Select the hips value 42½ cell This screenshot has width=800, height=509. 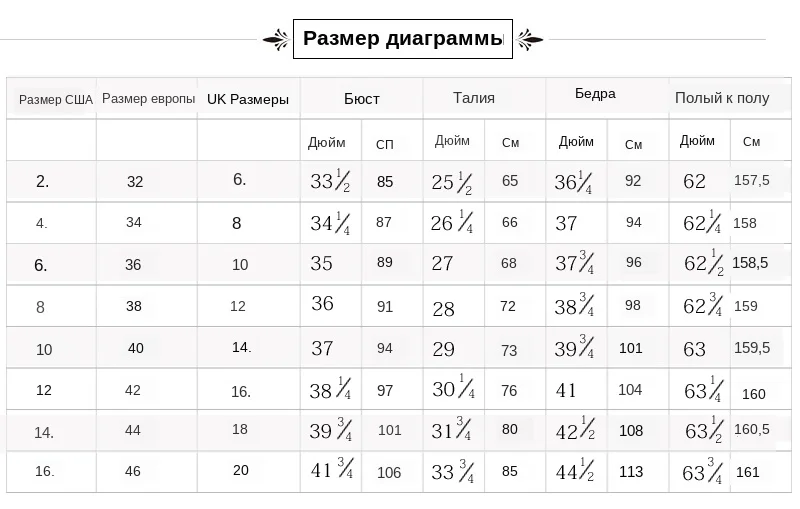575,430
